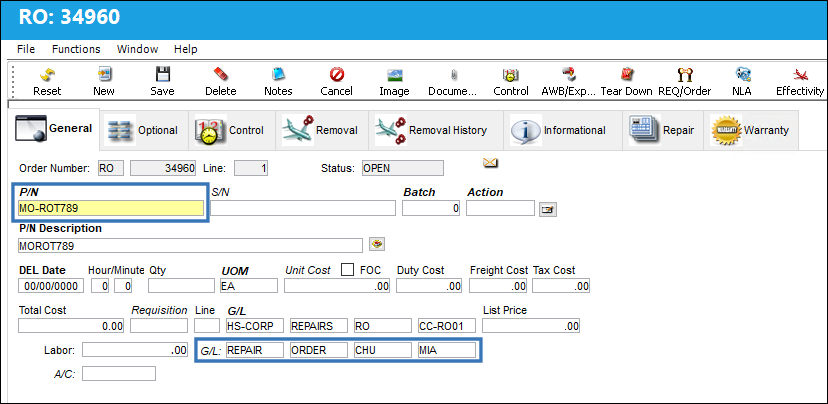Click the icon beside P/N Description
828x404 pixels.
(x=377, y=244)
